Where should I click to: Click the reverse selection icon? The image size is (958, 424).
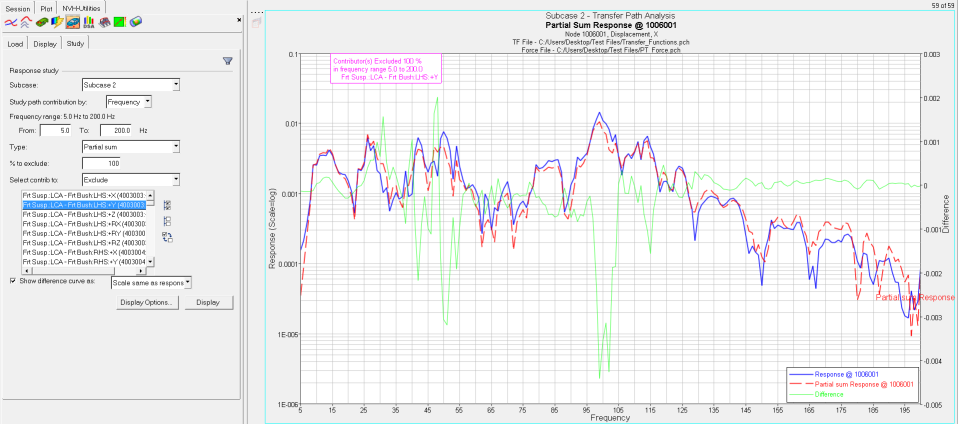click(167, 237)
